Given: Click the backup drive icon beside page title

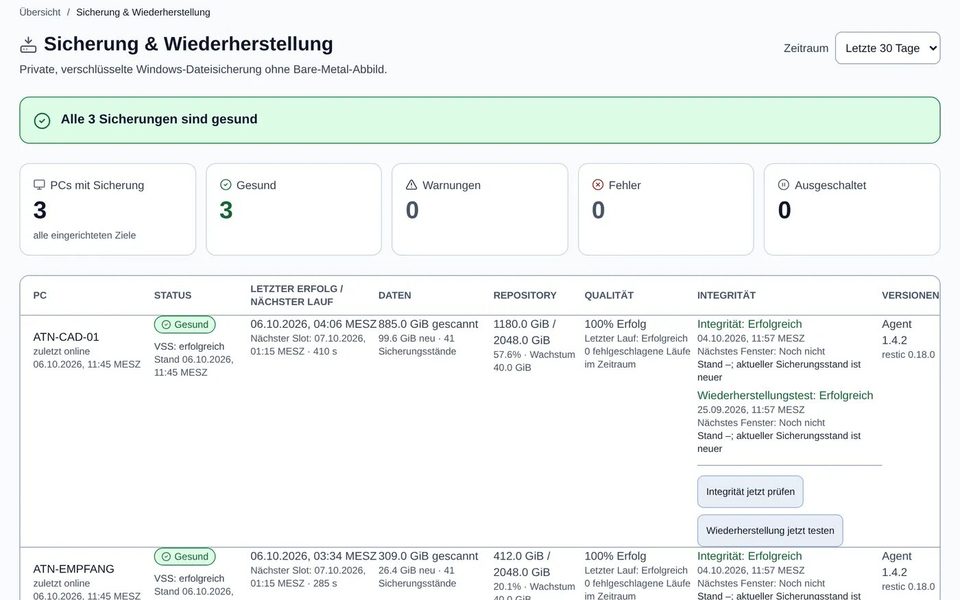Looking at the screenshot, I should pos(28,45).
